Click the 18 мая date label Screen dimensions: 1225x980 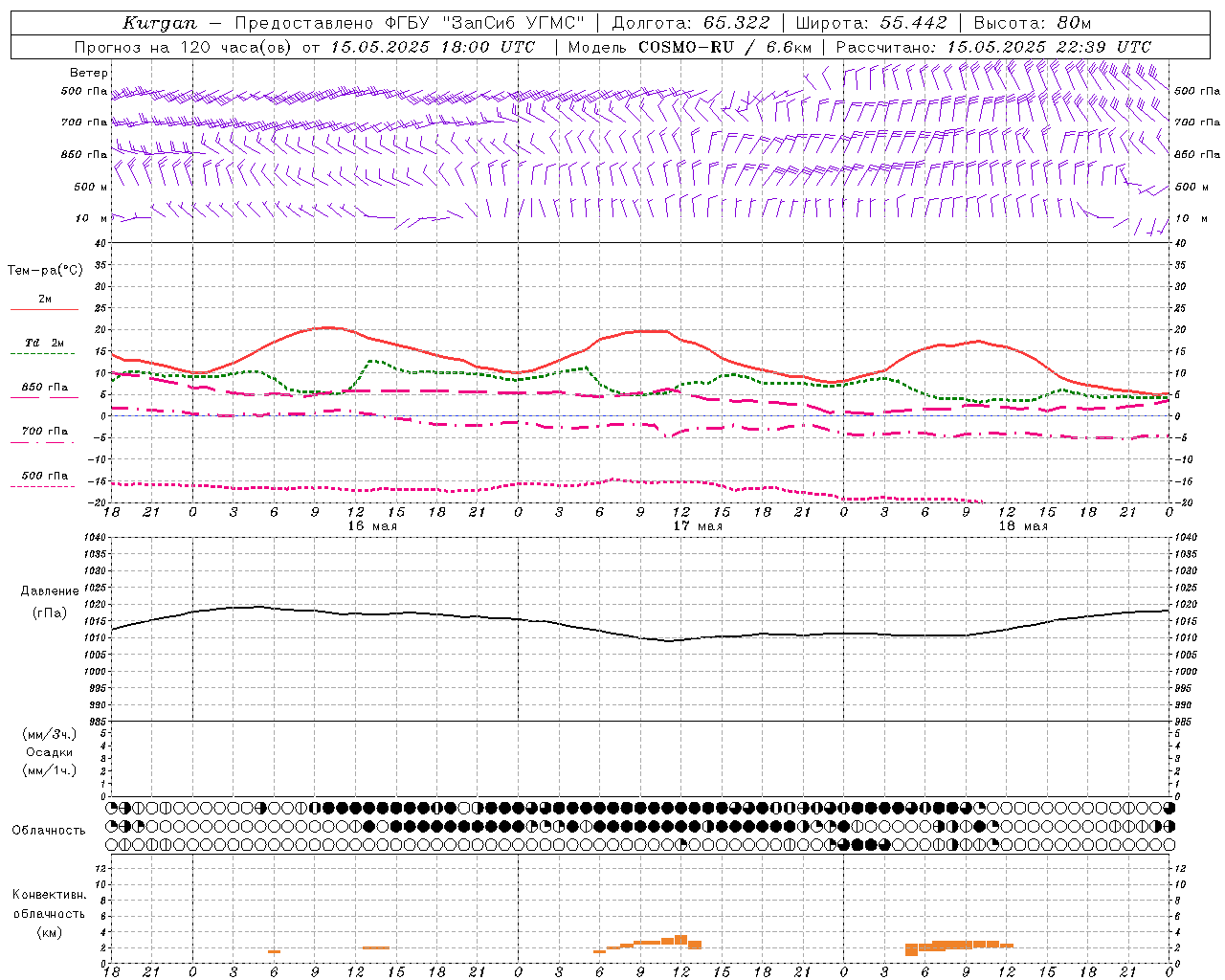click(x=1023, y=526)
